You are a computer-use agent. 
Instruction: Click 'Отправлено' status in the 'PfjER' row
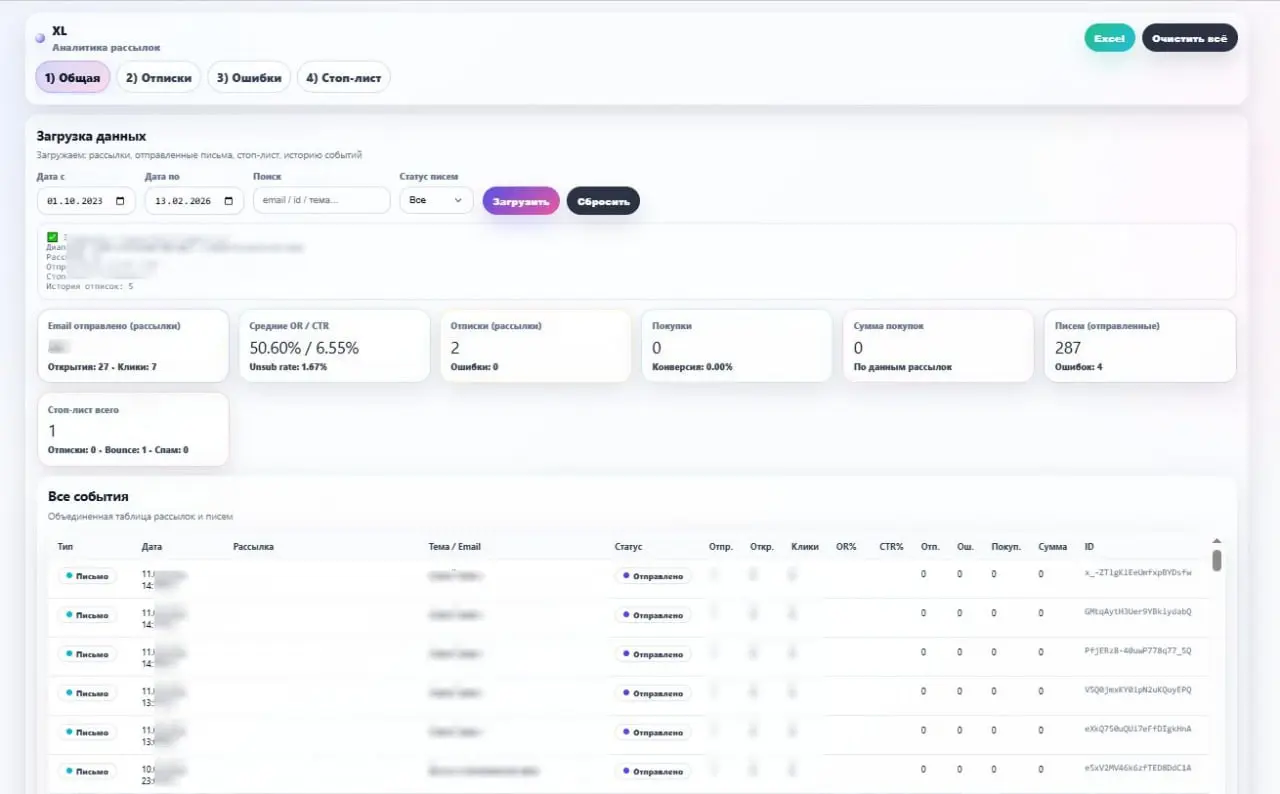tap(653, 654)
